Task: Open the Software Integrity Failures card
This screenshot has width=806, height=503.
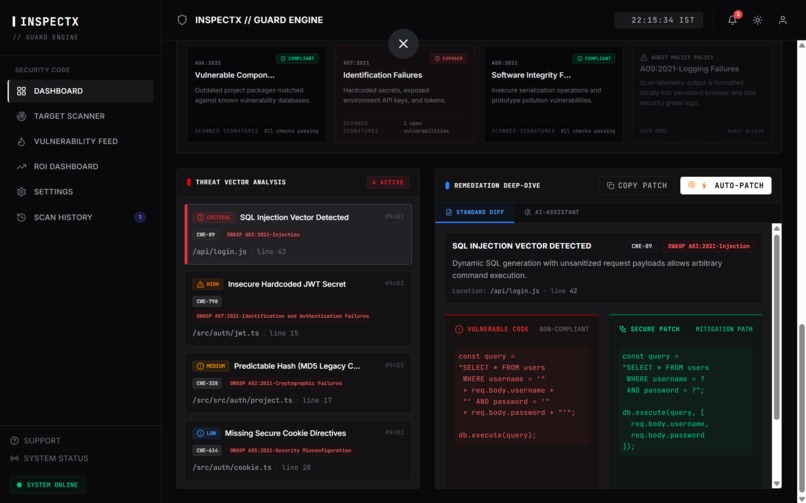Action: [553, 94]
